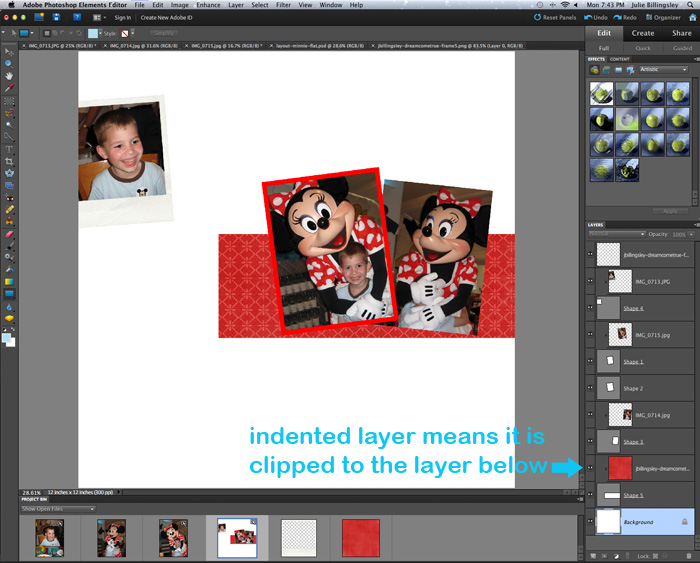Hide the Background layer
The image size is (700, 563).
[590, 521]
